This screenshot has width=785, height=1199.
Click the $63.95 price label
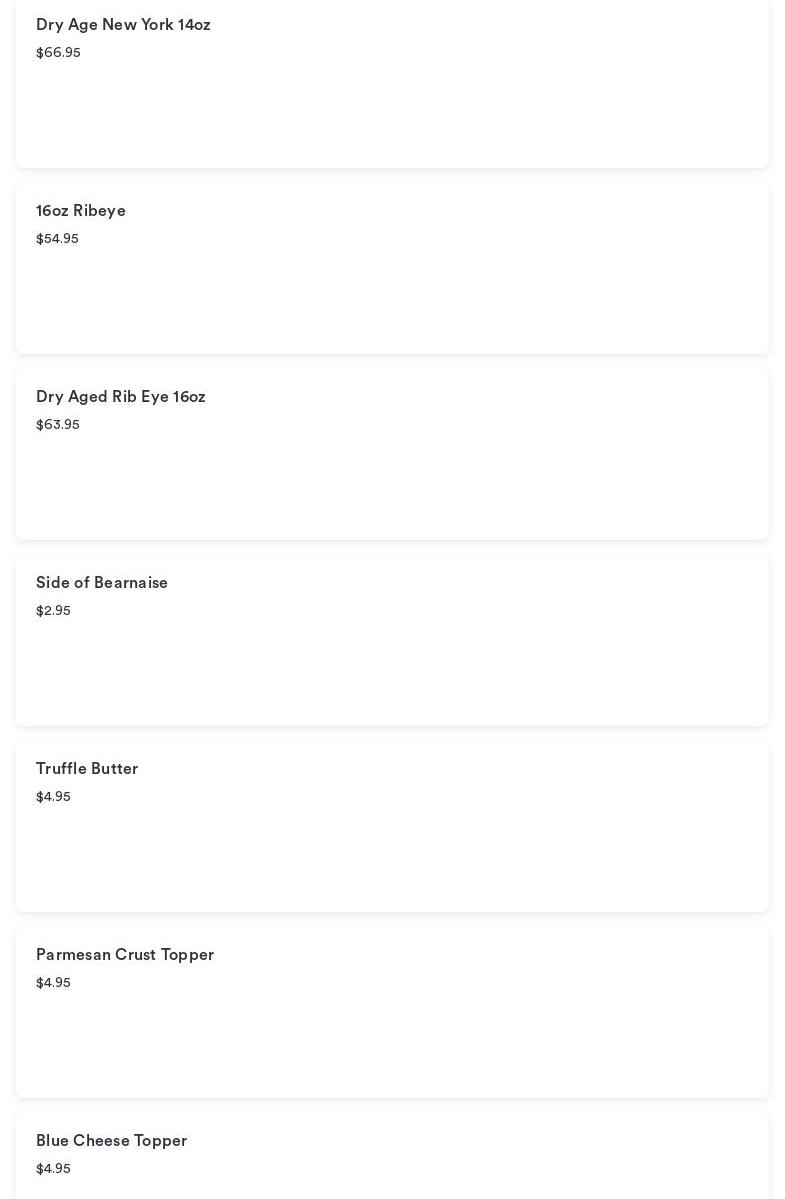tap(58, 425)
